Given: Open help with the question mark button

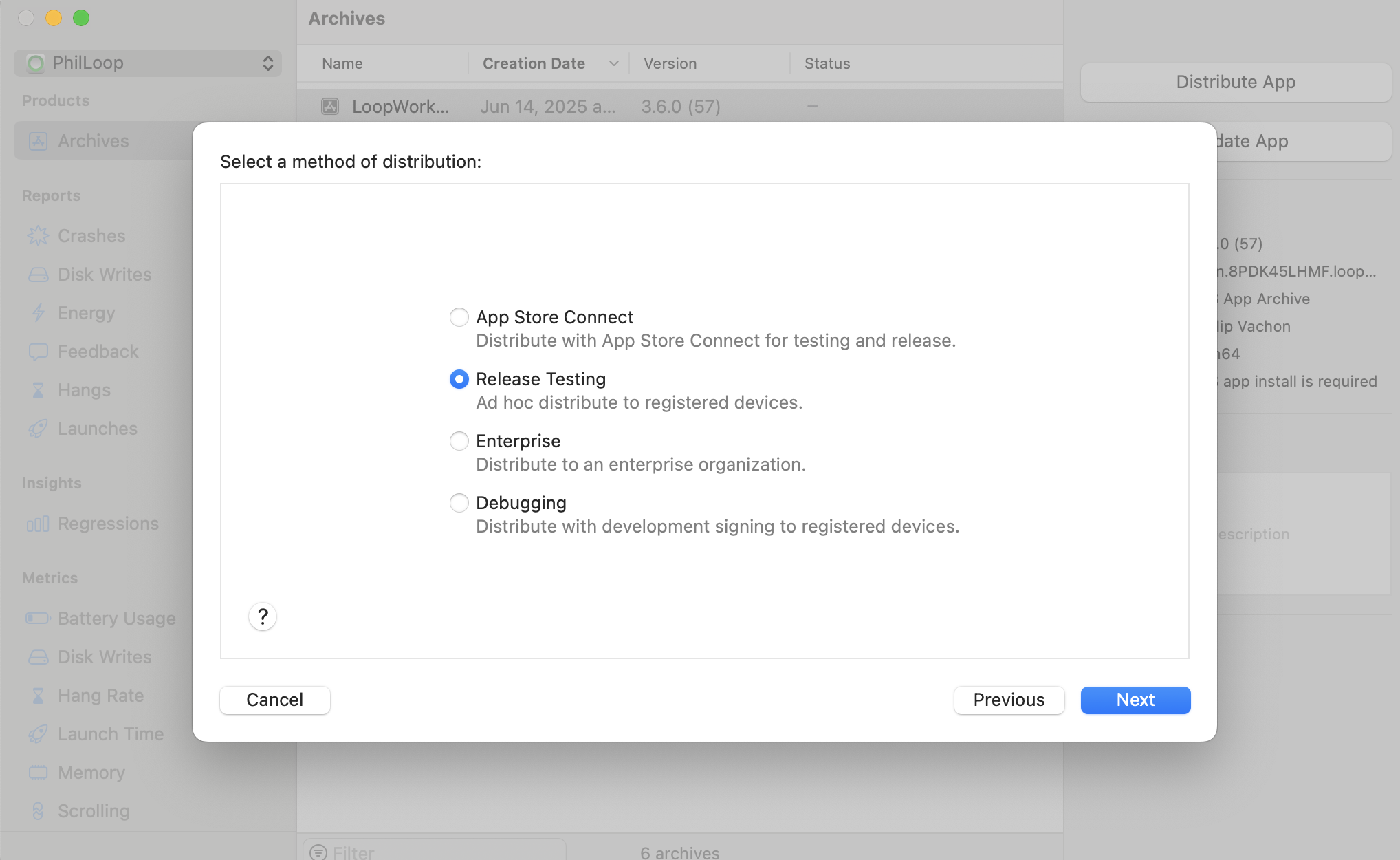Looking at the screenshot, I should [x=263, y=616].
